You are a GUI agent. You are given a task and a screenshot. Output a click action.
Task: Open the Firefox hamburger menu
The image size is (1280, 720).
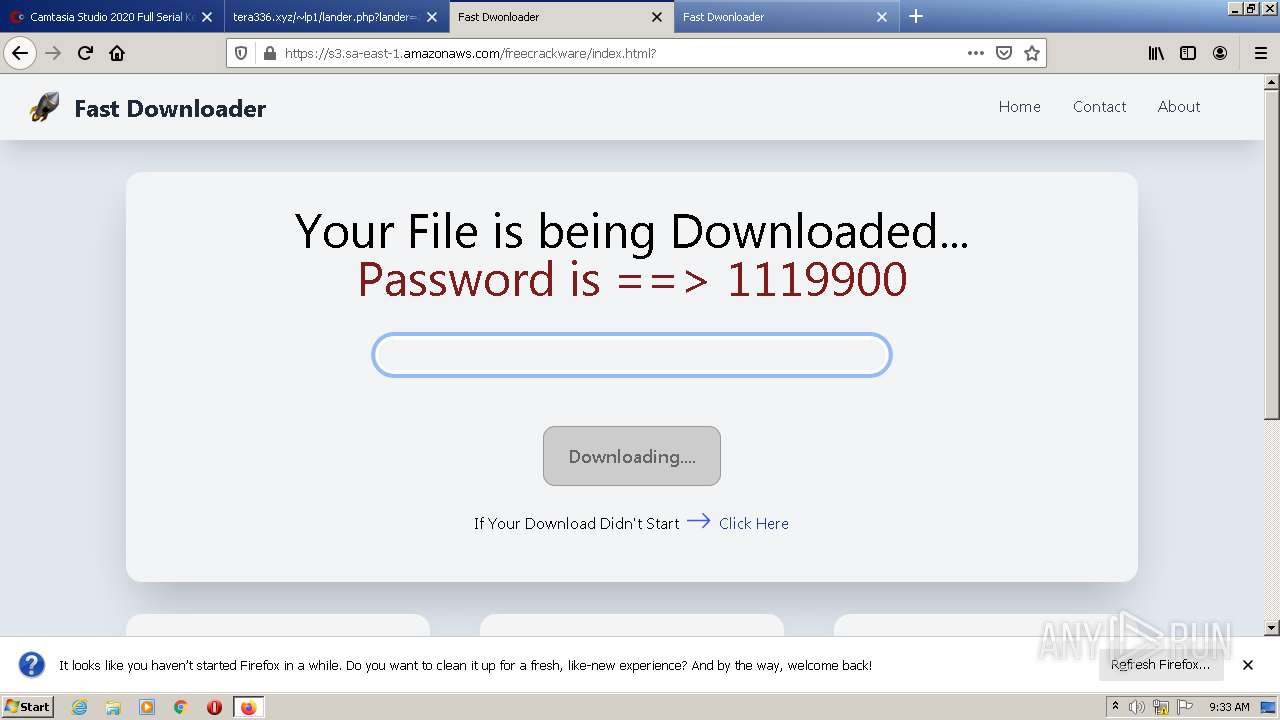coord(1261,53)
